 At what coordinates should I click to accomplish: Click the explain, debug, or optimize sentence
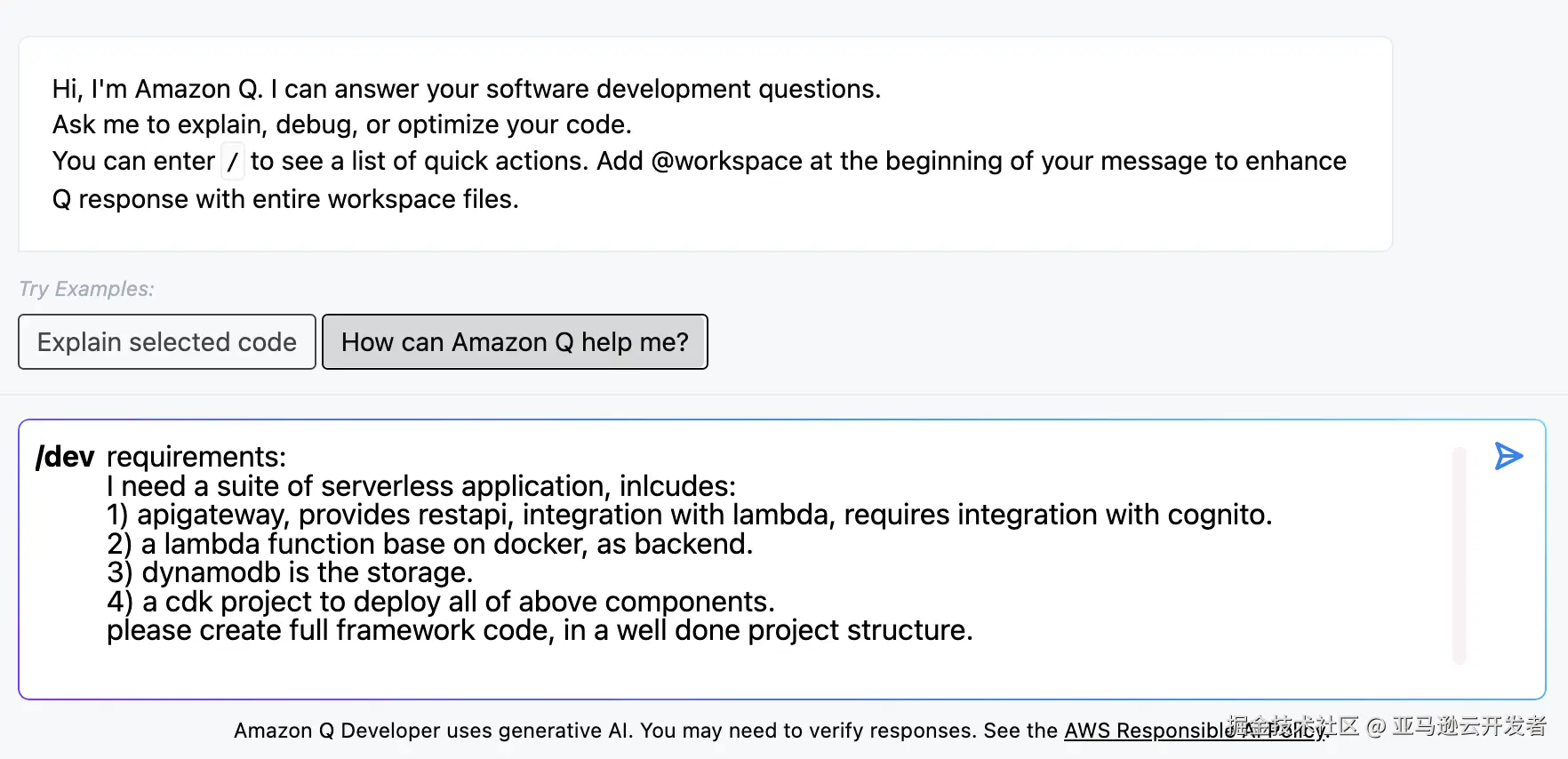pos(342,124)
